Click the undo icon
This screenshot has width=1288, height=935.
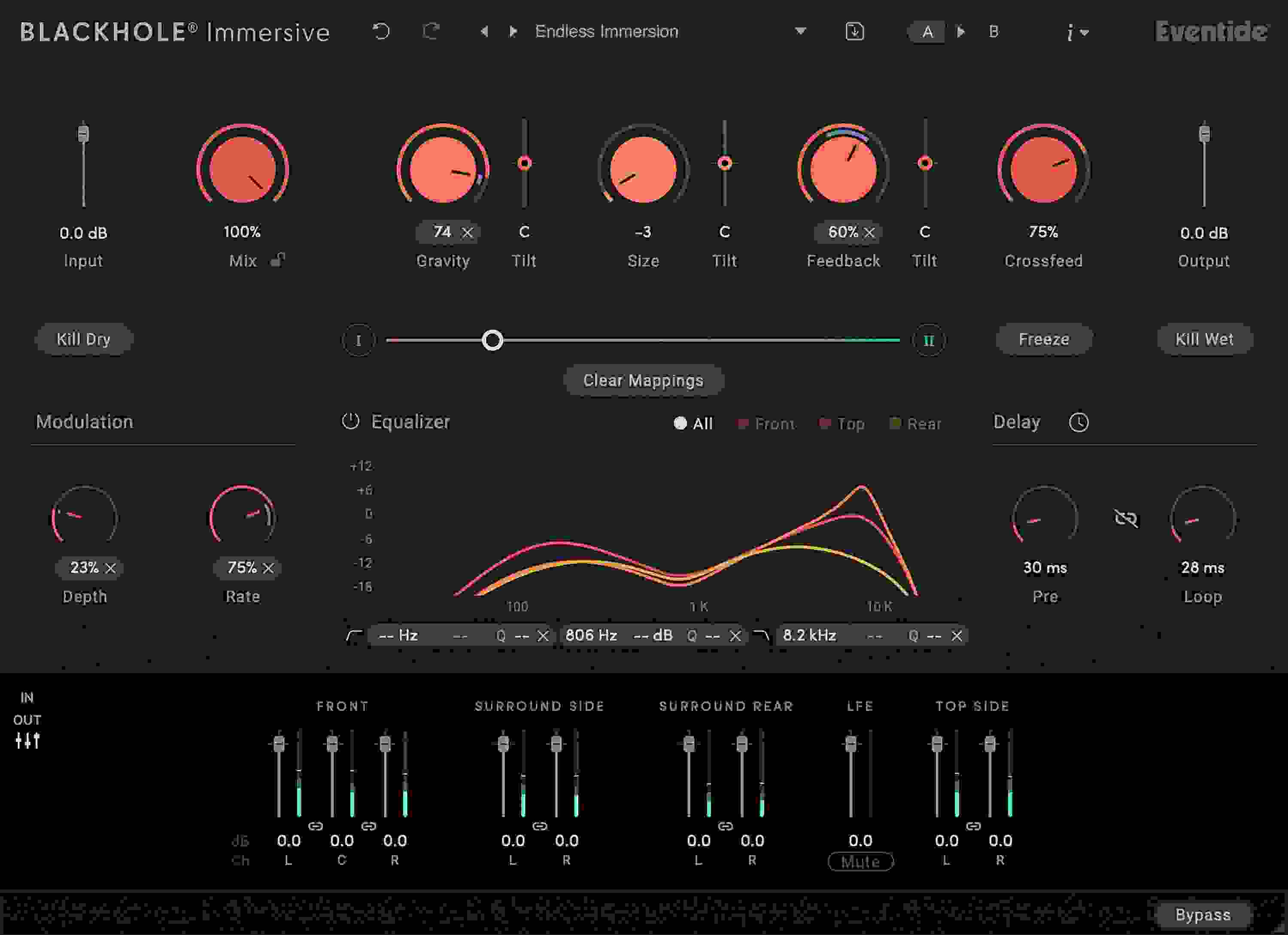381,32
